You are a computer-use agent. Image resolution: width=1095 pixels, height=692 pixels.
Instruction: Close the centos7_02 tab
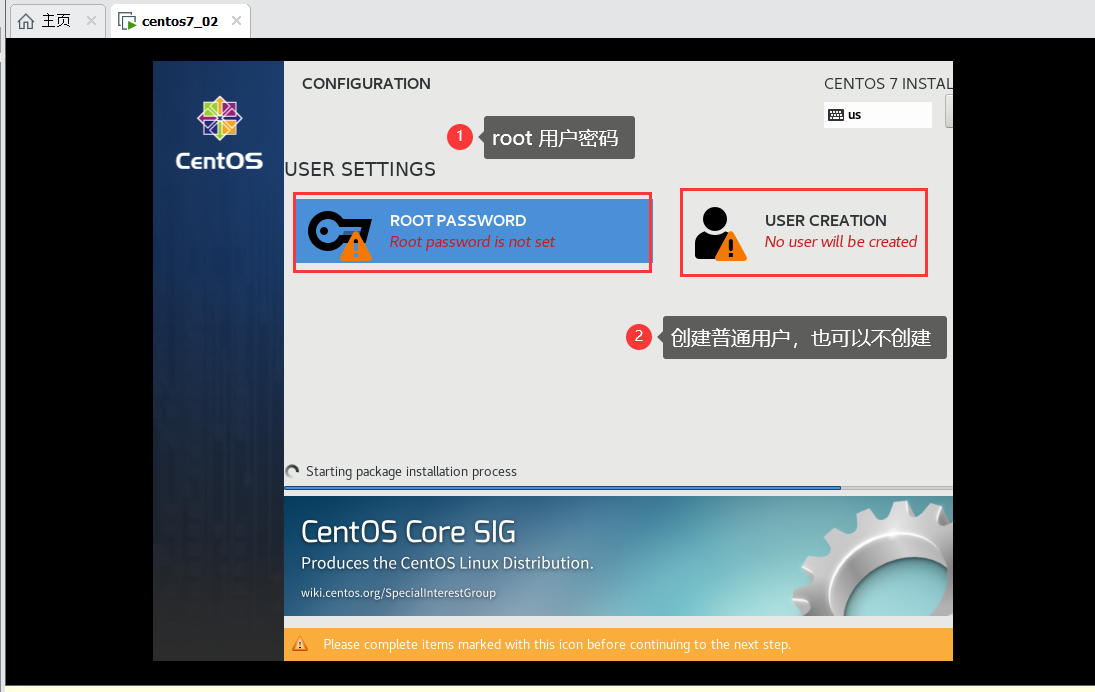tap(237, 21)
